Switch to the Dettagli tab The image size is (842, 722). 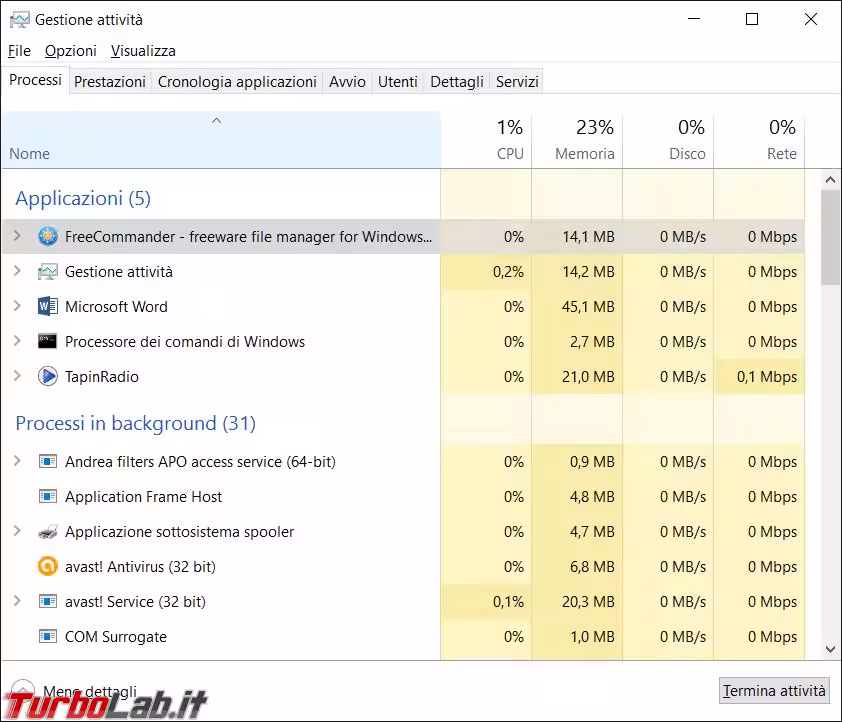[x=457, y=82]
